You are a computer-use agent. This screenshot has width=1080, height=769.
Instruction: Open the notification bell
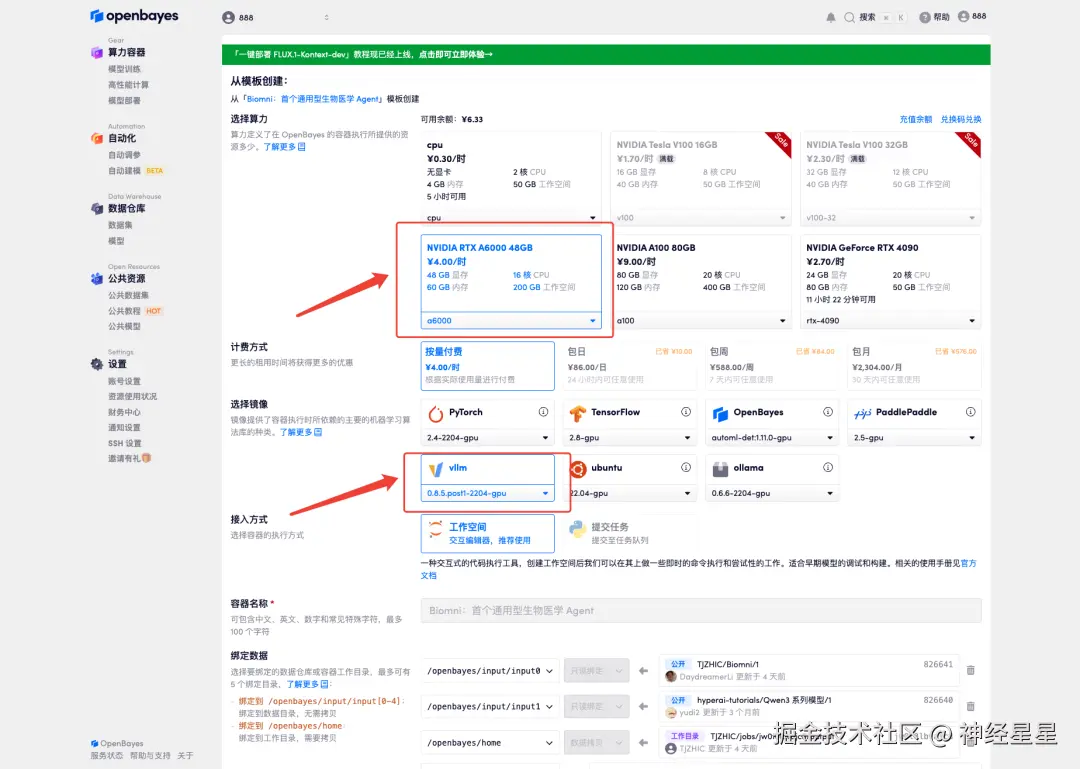tap(831, 17)
